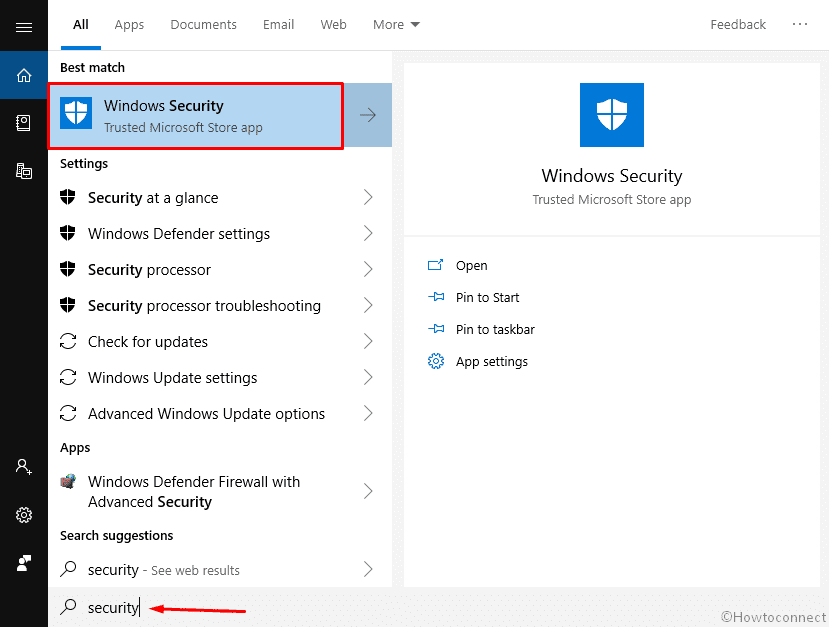Image resolution: width=829 pixels, height=627 pixels.
Task: Switch to the Apps tab
Action: click(x=129, y=25)
